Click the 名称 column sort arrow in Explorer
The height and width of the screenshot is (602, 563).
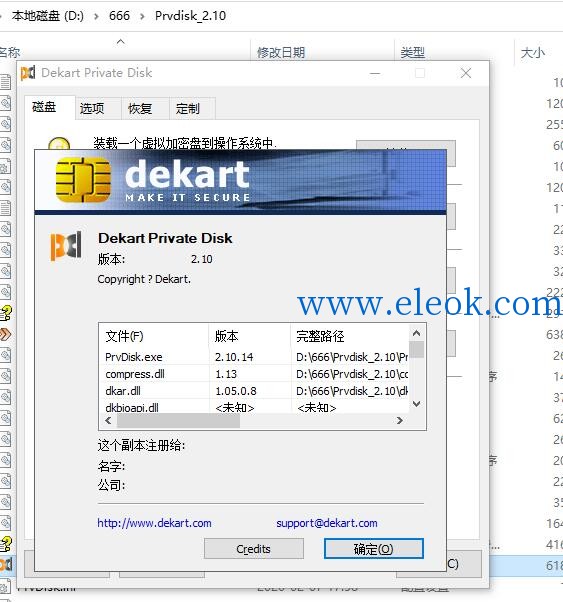121,41
